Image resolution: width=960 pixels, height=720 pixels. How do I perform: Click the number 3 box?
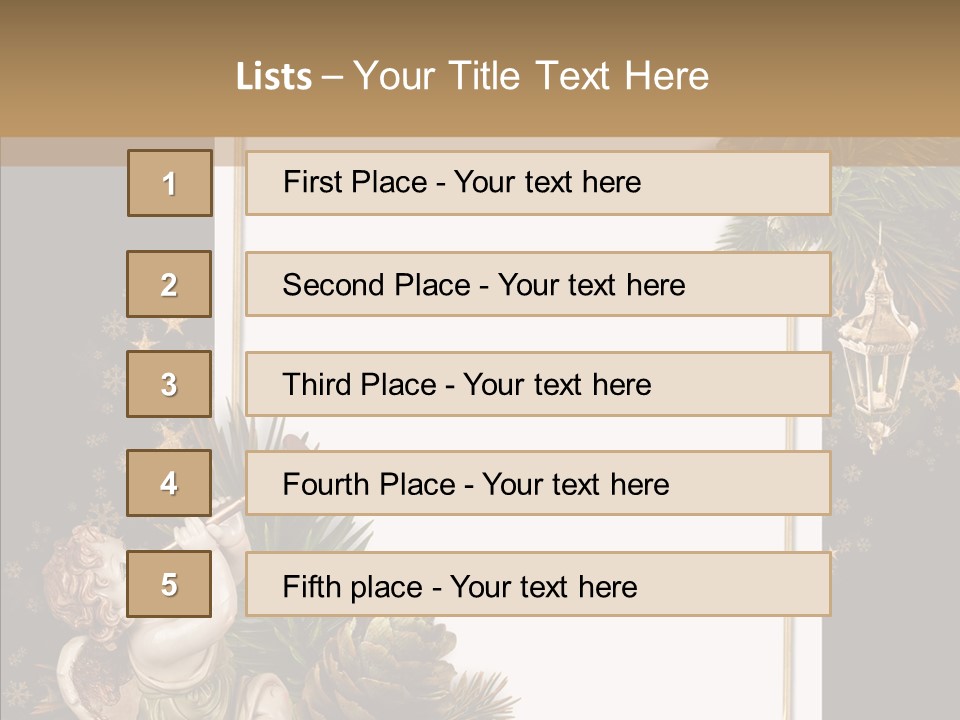pyautogui.click(x=169, y=384)
